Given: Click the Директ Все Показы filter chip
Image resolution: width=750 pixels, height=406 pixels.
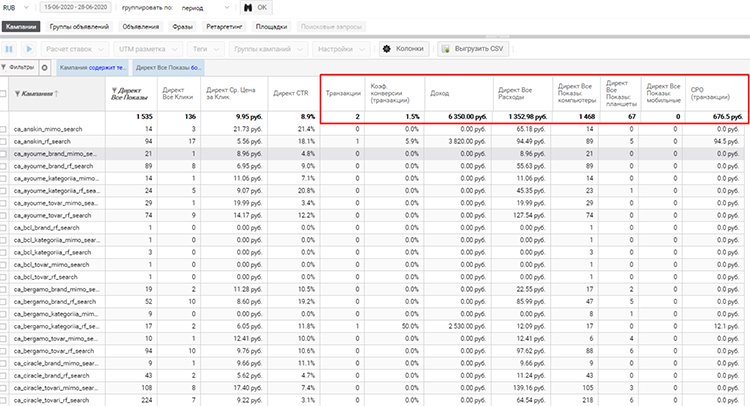Looking at the screenshot, I should click(168, 67).
